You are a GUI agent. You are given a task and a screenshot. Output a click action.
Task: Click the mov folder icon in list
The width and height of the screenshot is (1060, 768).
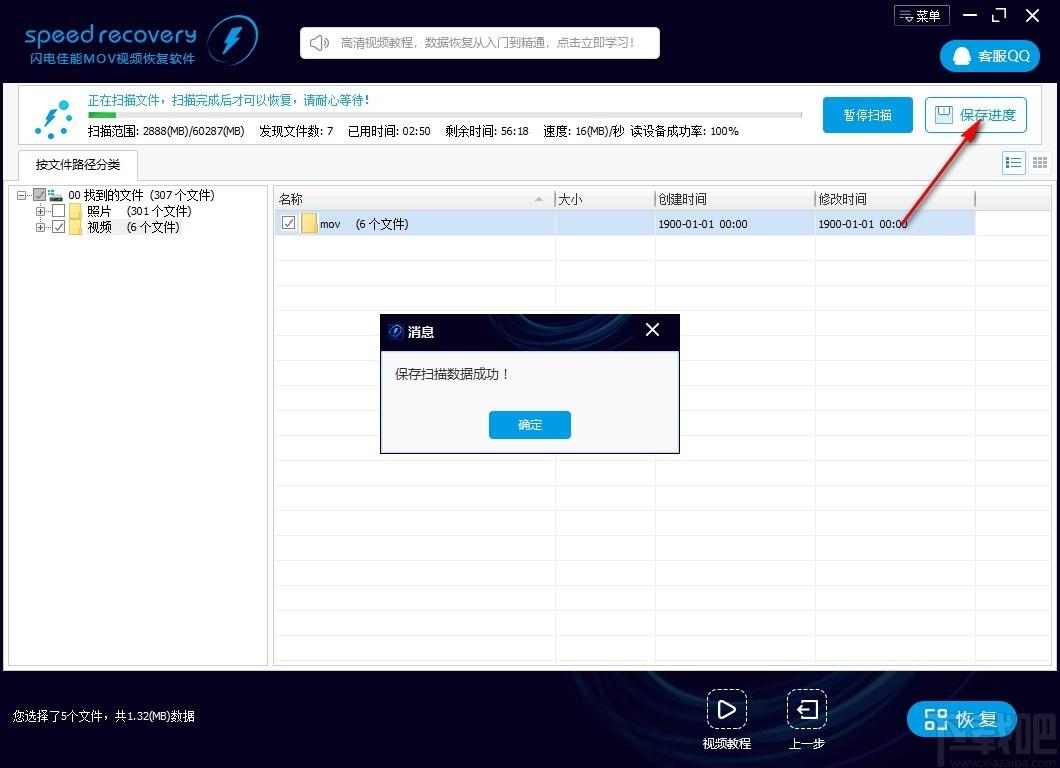point(309,223)
